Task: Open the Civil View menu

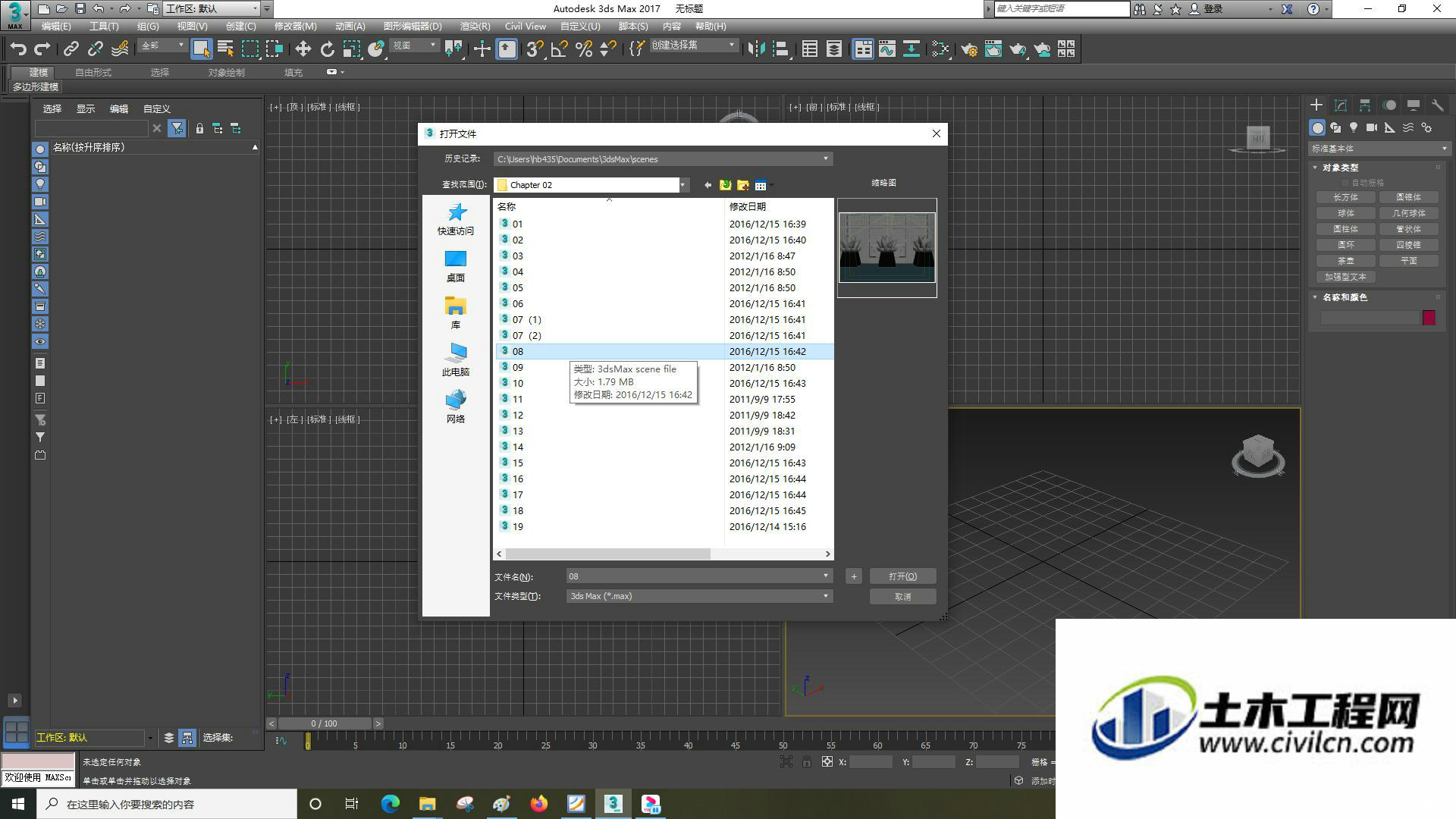Action: click(526, 26)
